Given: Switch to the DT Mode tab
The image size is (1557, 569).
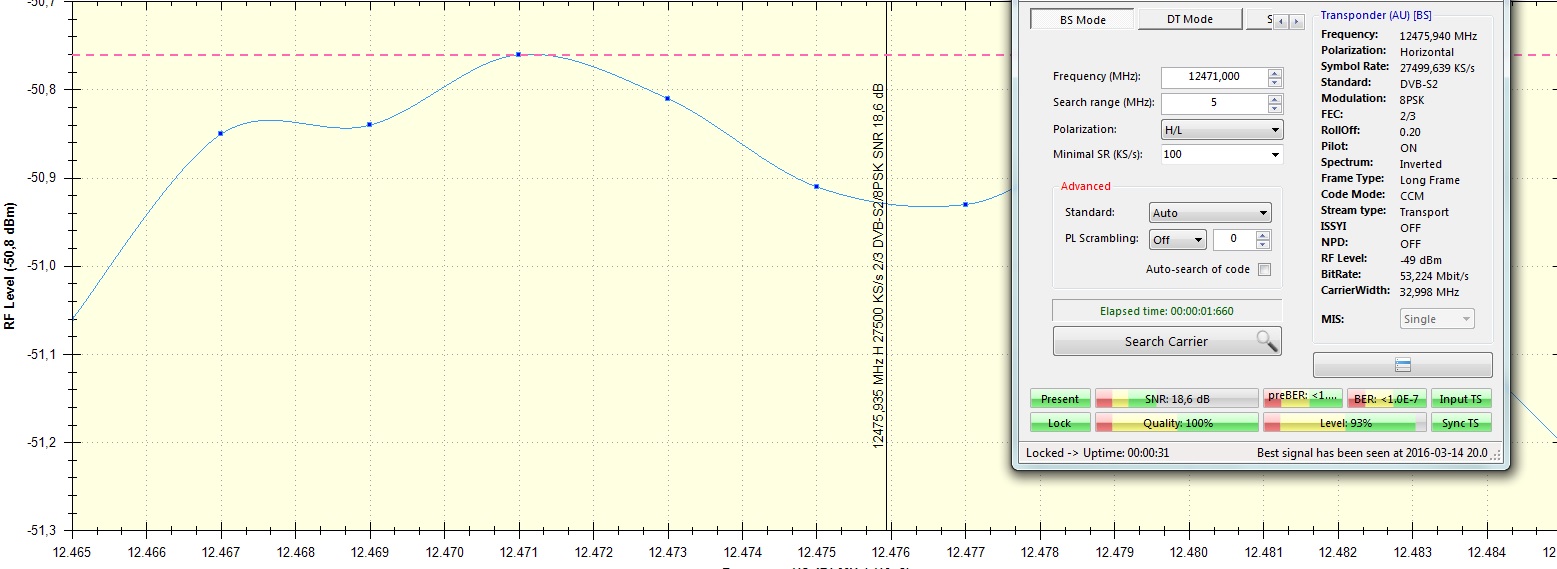Looking at the screenshot, I should point(1189,19).
